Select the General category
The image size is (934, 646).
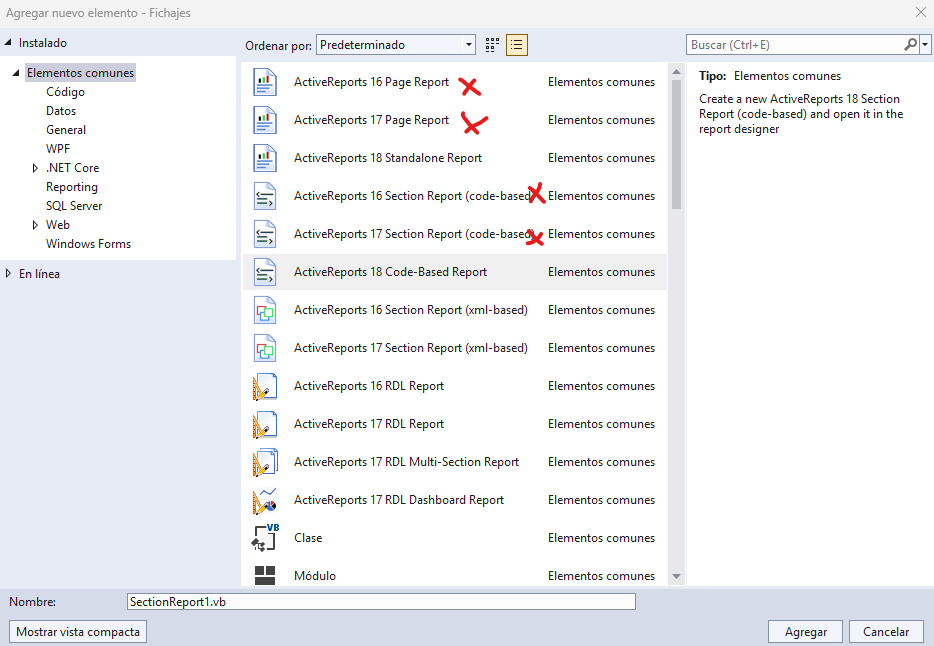[x=66, y=130]
